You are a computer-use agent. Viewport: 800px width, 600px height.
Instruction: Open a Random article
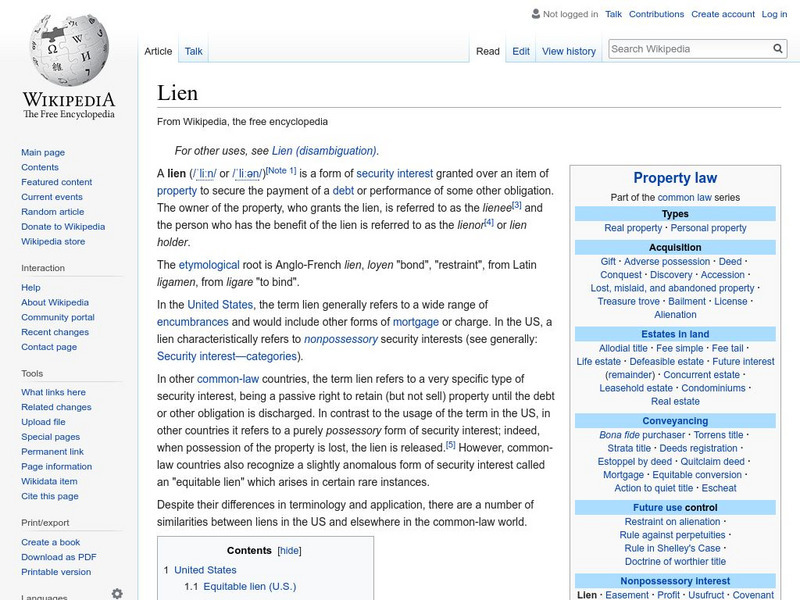click(53, 211)
